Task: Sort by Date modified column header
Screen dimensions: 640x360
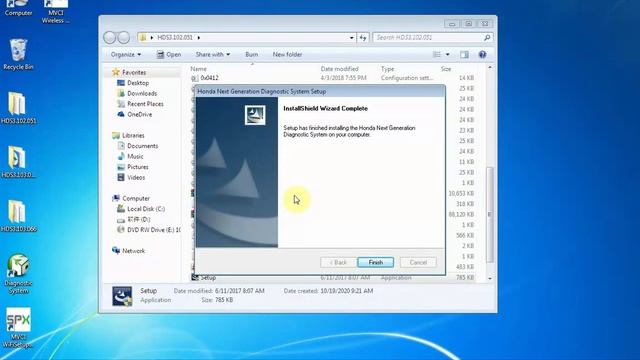Action: [x=339, y=69]
